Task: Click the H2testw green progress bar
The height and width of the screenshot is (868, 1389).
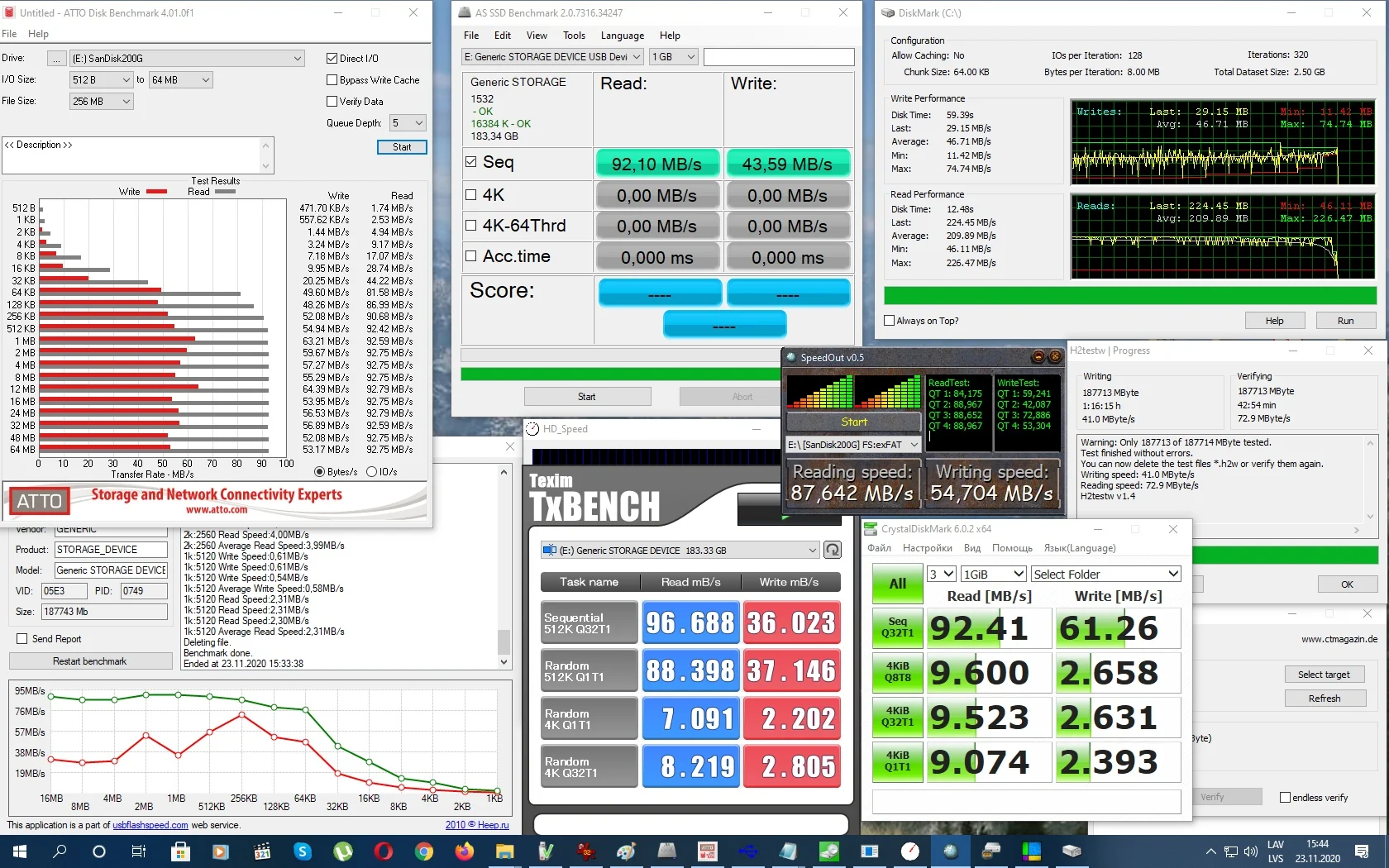Action: (1285, 555)
